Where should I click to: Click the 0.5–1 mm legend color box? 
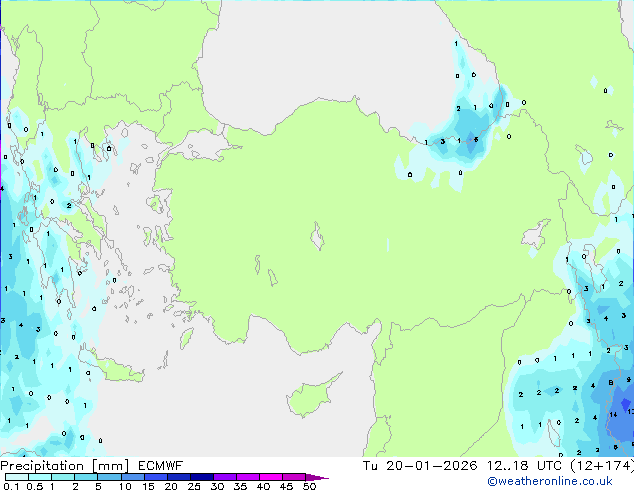40,477
